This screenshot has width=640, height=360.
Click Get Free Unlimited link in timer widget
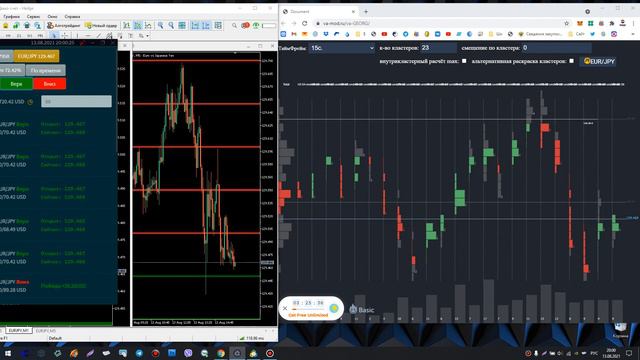pos(308,315)
